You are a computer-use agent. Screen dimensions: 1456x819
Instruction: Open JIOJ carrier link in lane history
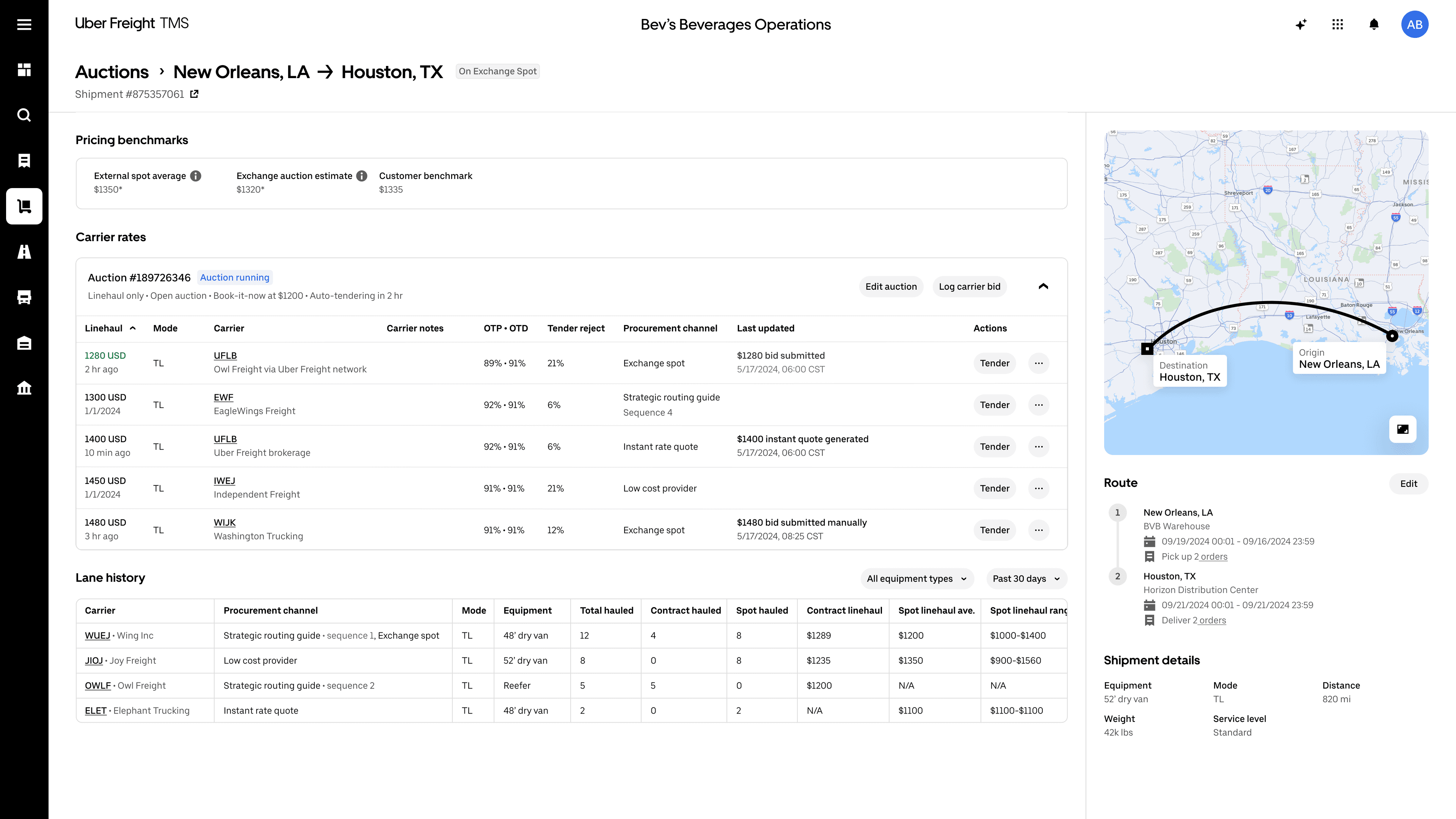coord(94,661)
